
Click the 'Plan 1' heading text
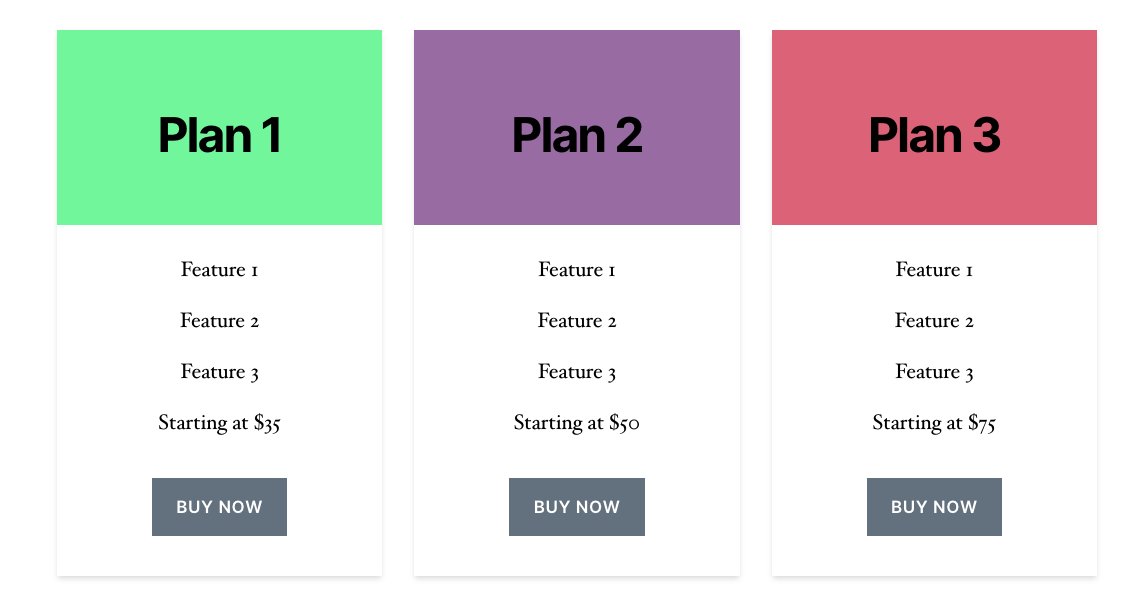pos(219,135)
